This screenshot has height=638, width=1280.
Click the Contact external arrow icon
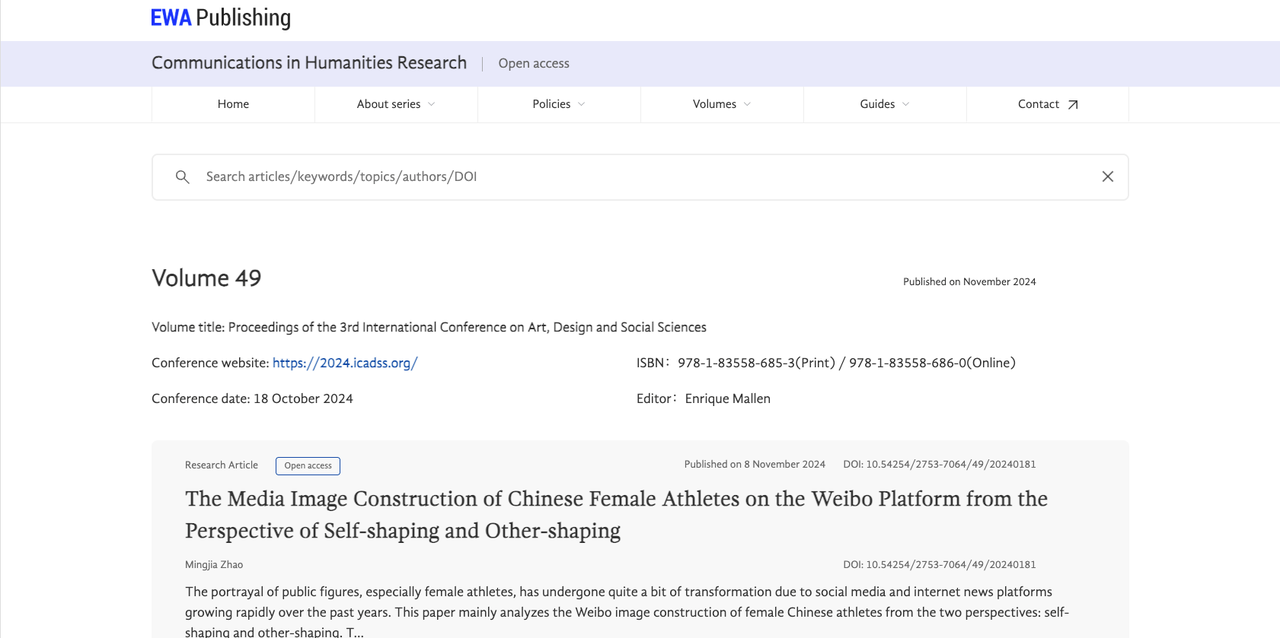[1073, 105]
